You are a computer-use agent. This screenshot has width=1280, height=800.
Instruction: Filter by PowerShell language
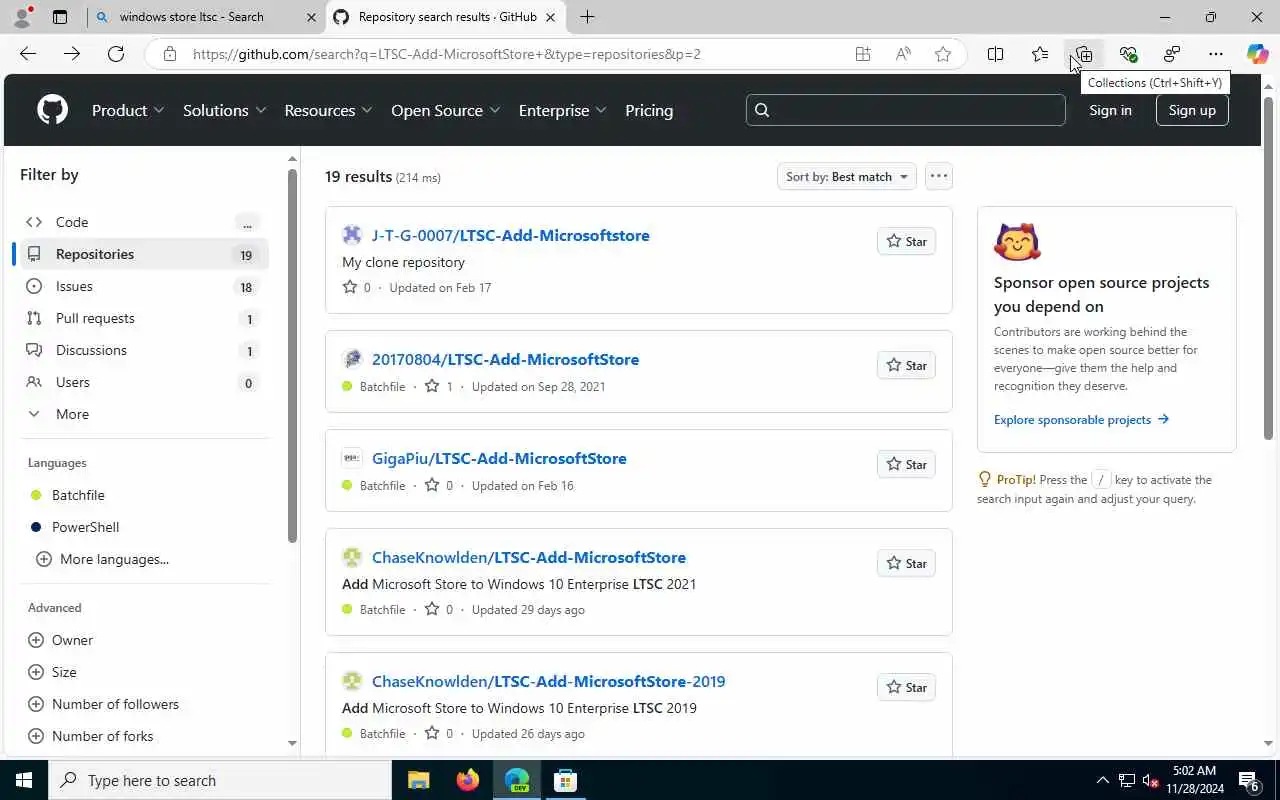pos(85,527)
